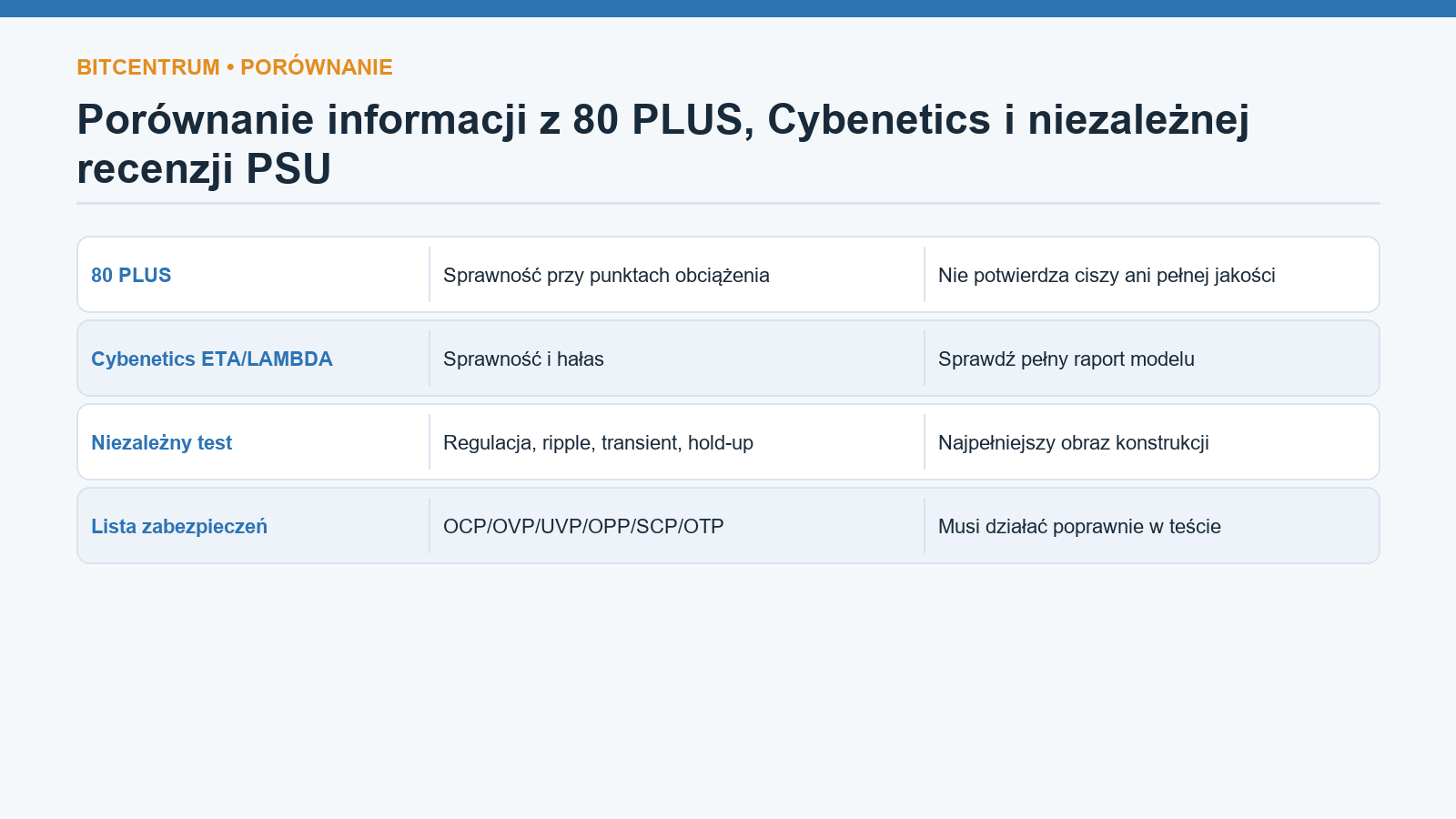
Task: Click 'Najpełniejszy obraz konstrukcji' cell
Action: coord(1074,442)
